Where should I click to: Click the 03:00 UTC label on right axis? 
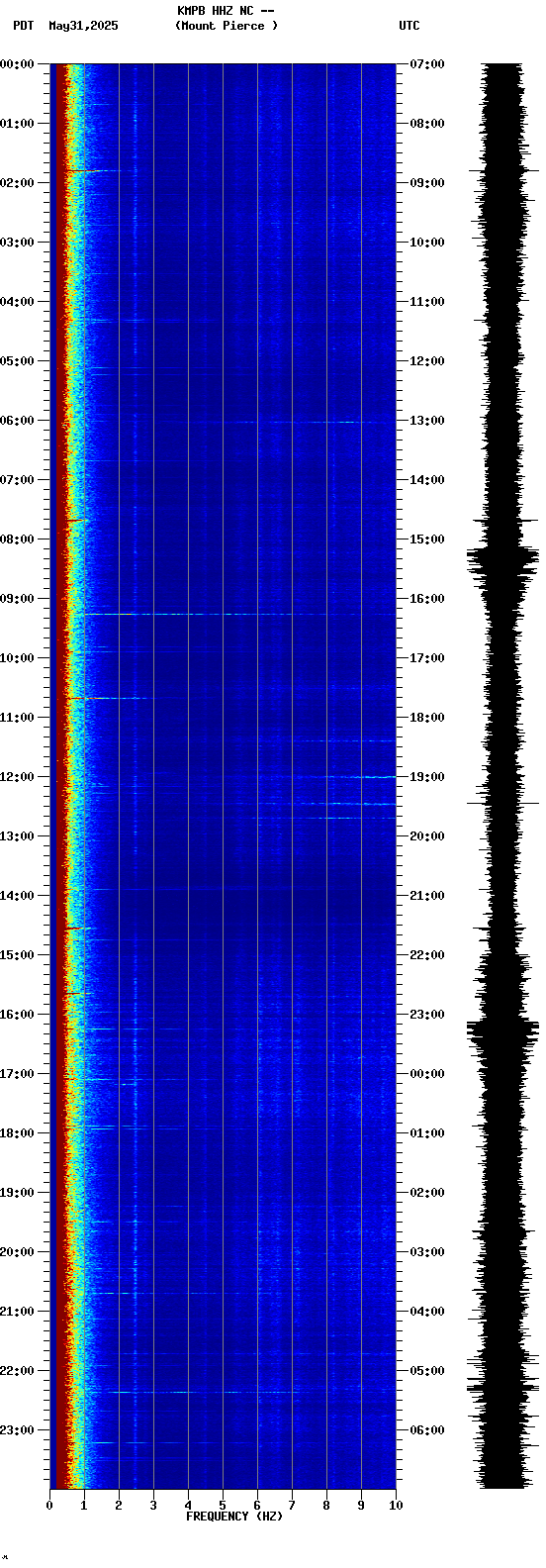pos(427,1252)
